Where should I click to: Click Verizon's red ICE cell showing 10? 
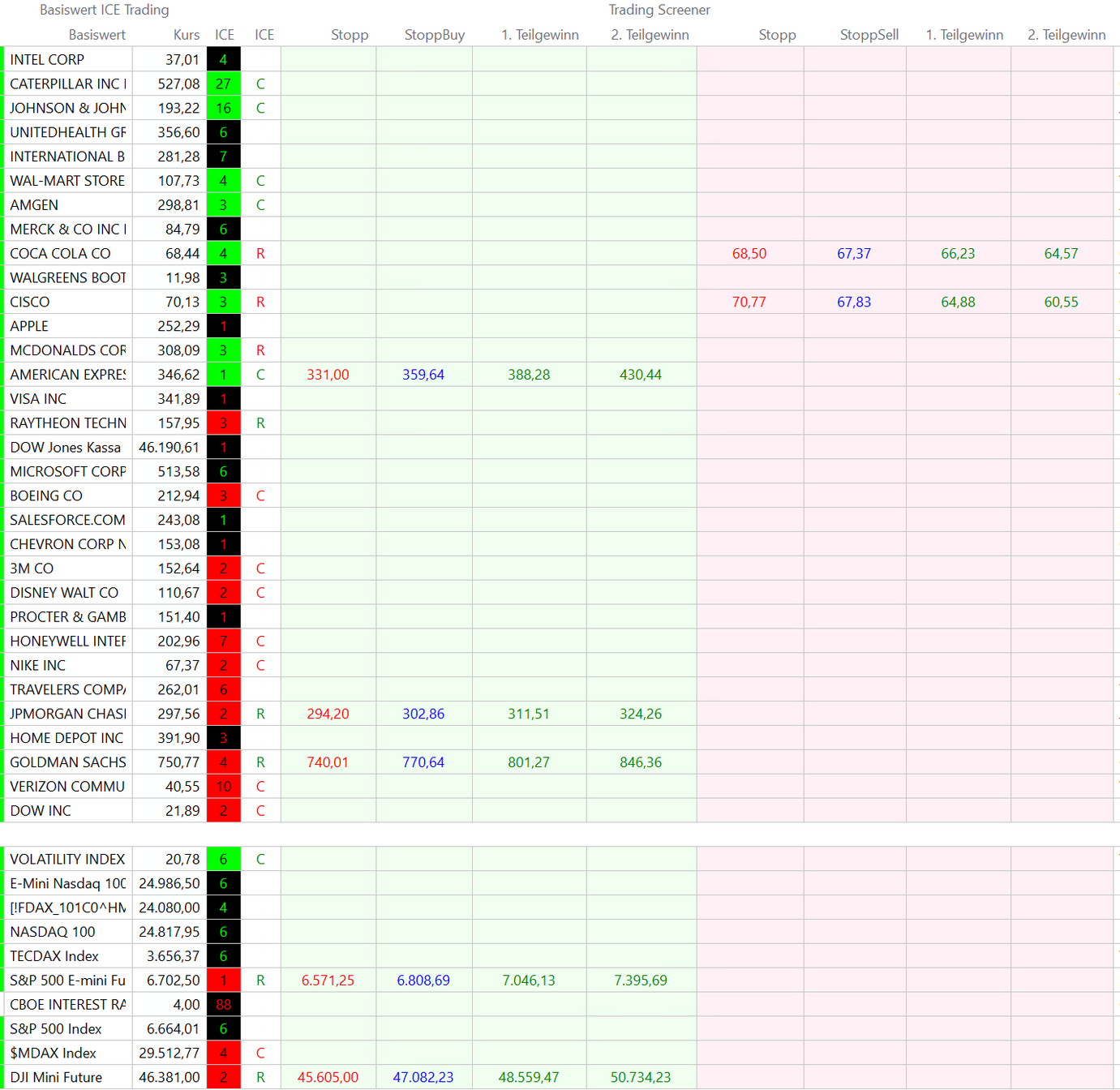point(223,786)
